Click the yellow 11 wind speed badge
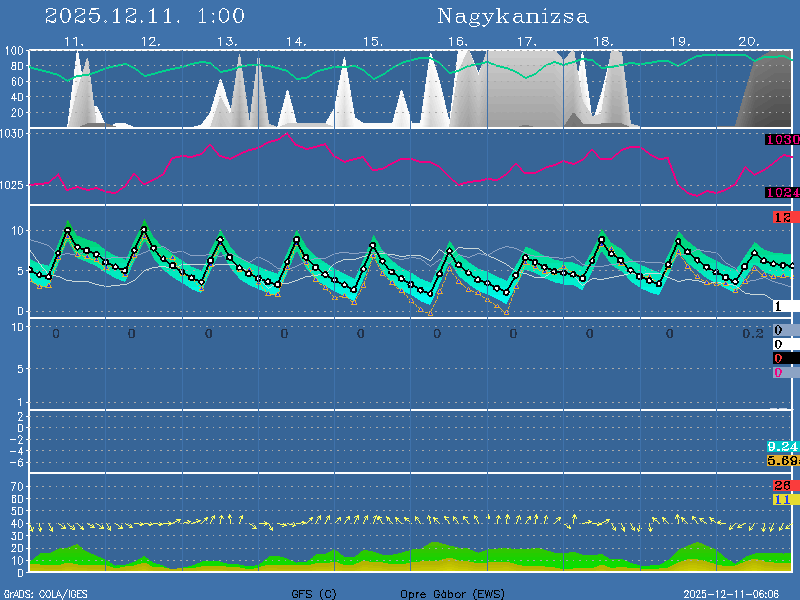This screenshot has width=800, height=600. (x=782, y=499)
